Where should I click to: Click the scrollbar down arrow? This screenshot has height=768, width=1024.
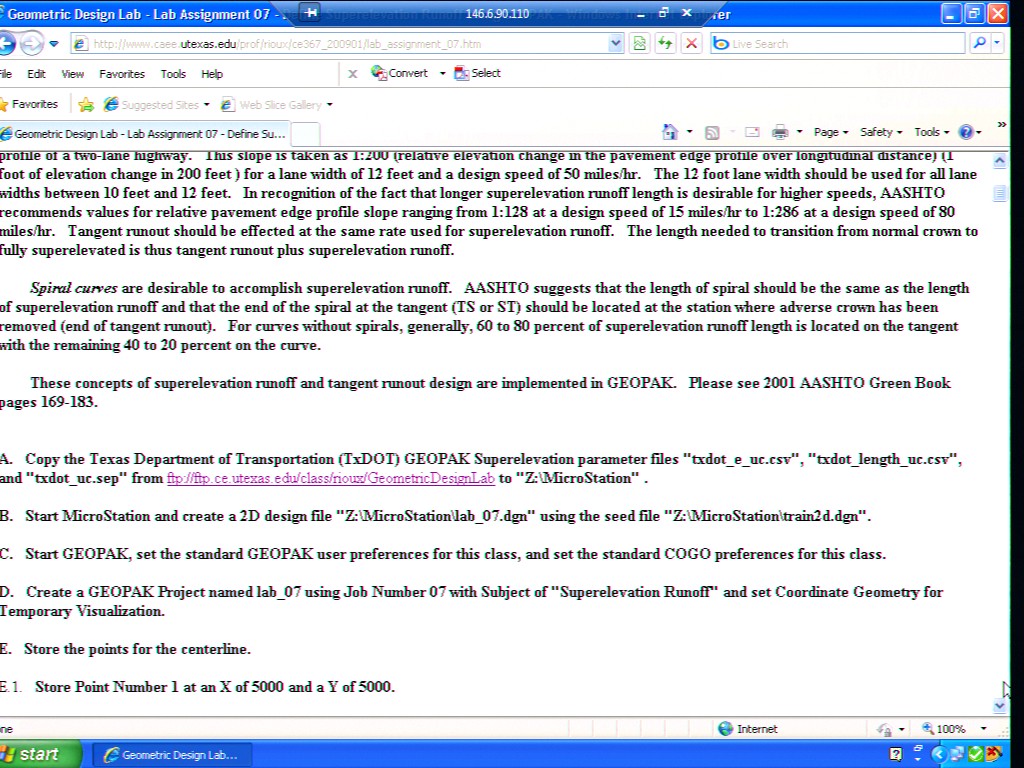(1000, 705)
